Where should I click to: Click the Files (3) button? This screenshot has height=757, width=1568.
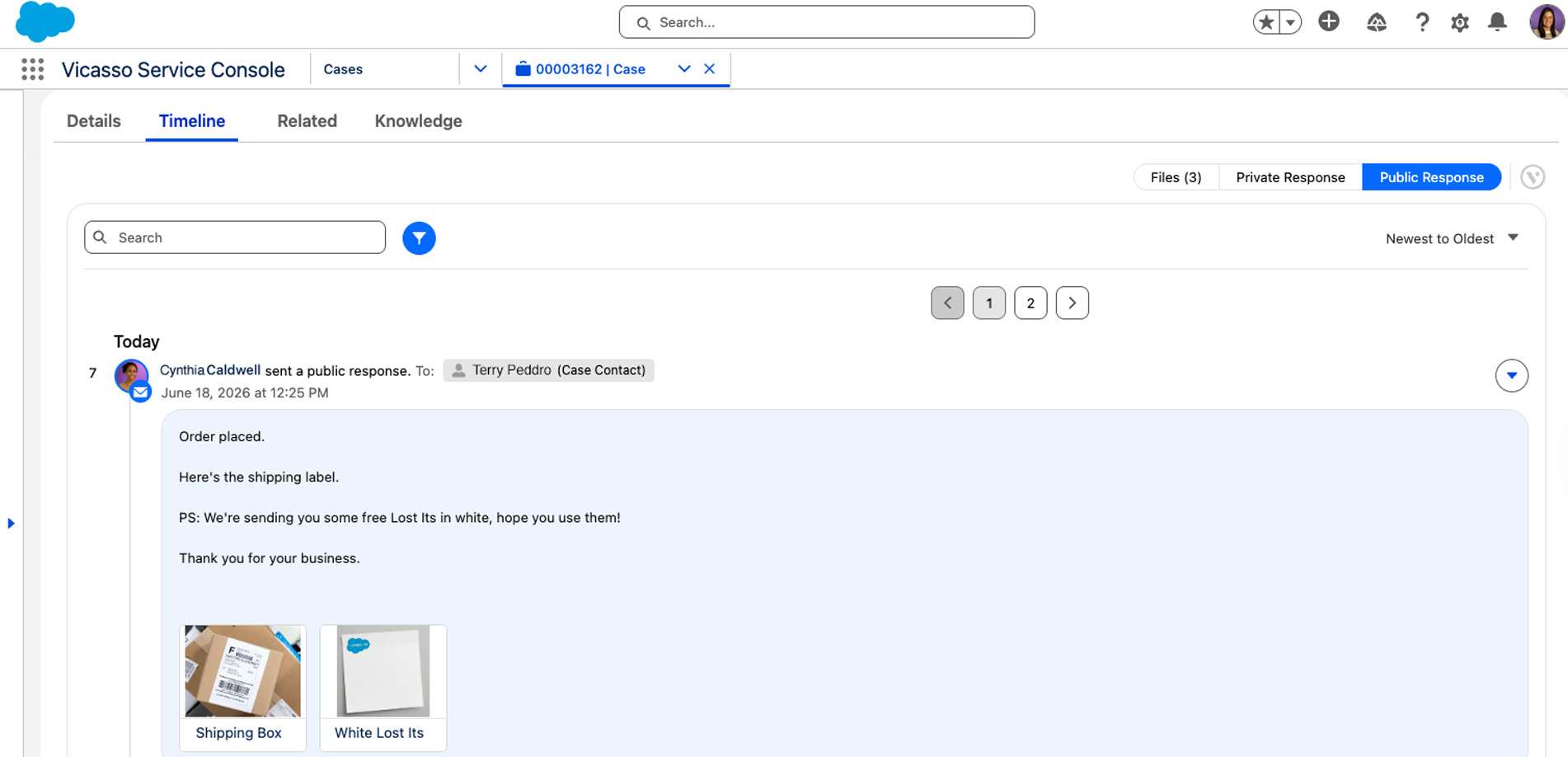1176,177
